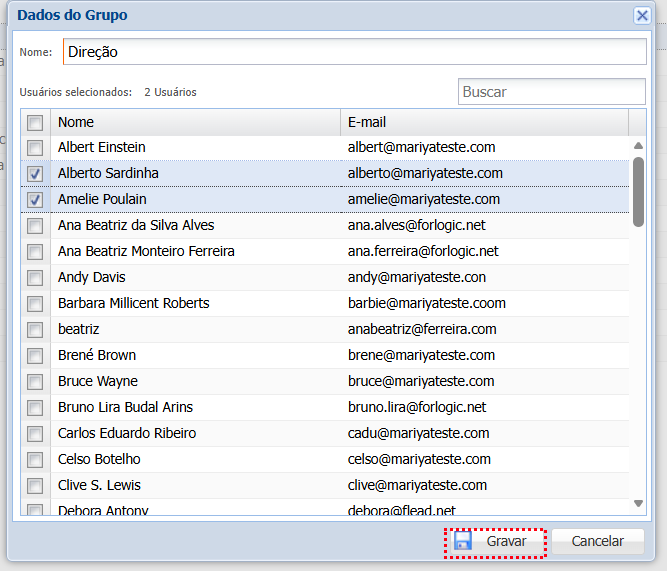Check the Albert Einstein checkbox
The image size is (667, 571).
35,148
